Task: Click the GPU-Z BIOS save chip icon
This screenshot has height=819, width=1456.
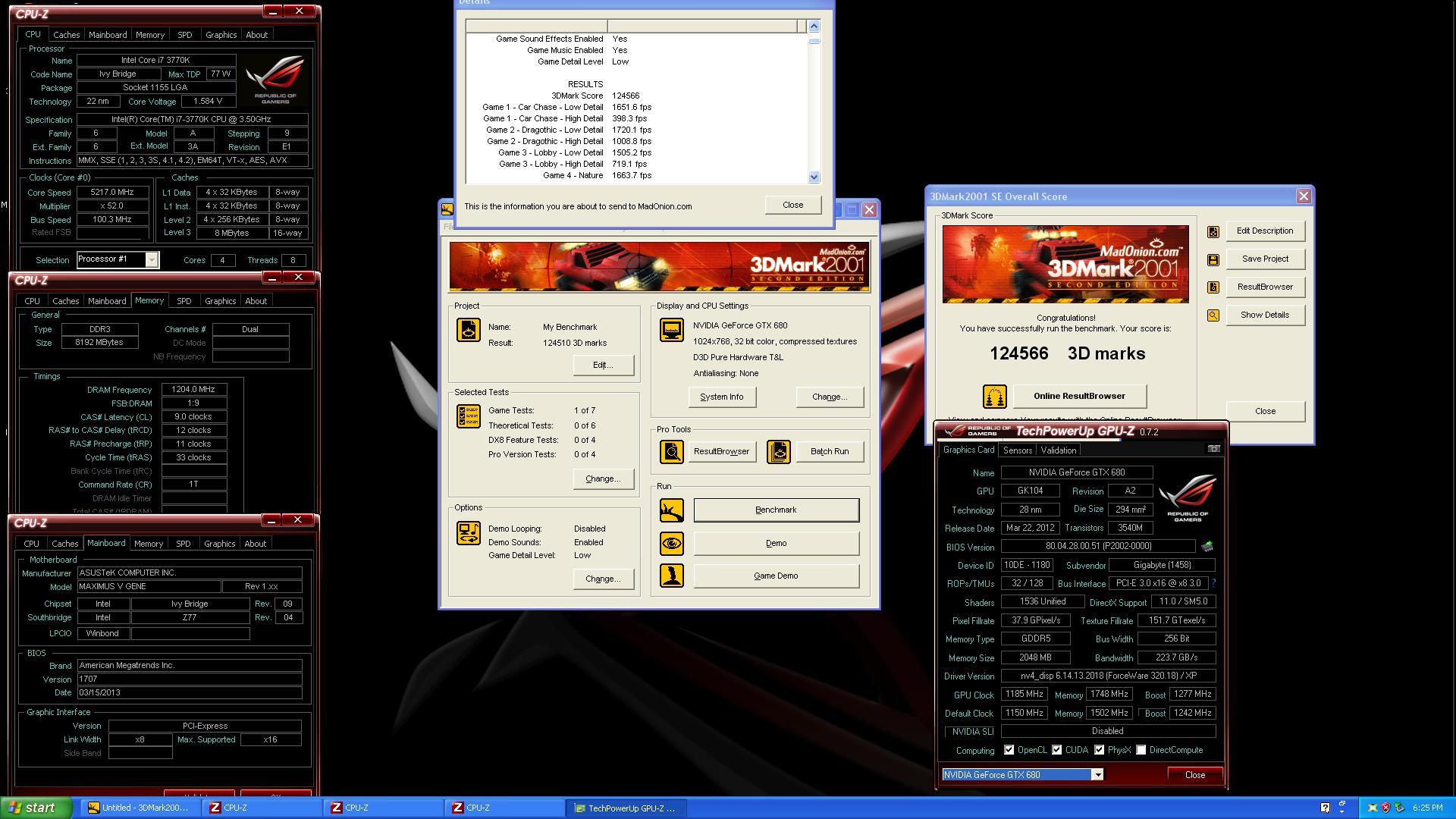Action: click(1207, 546)
